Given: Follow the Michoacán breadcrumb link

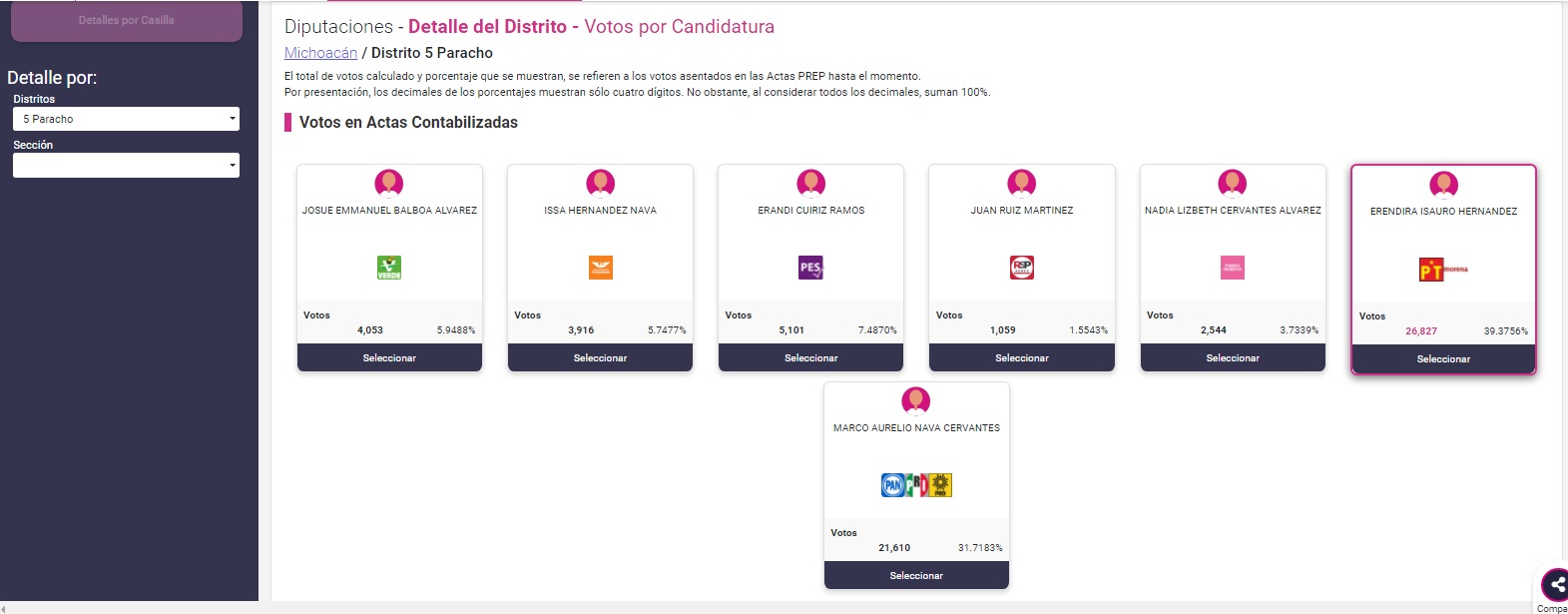Looking at the screenshot, I should click(x=320, y=53).
